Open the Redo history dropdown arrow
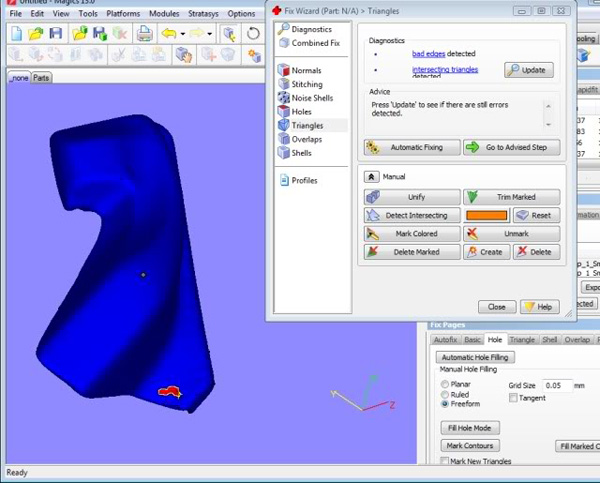Image resolution: width=600 pixels, height=483 pixels. click(210, 33)
